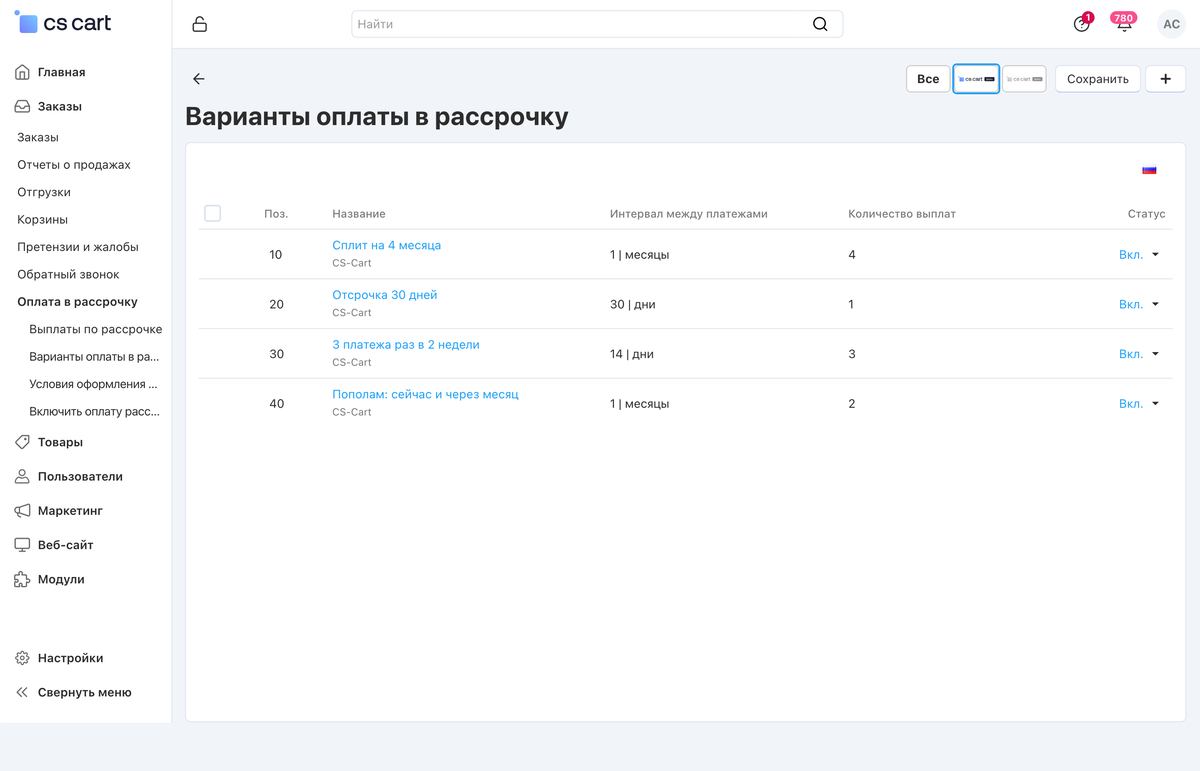1200x771 pixels.
Task: Open the Пополам: сейчас и через месяц link
Action: tap(425, 394)
